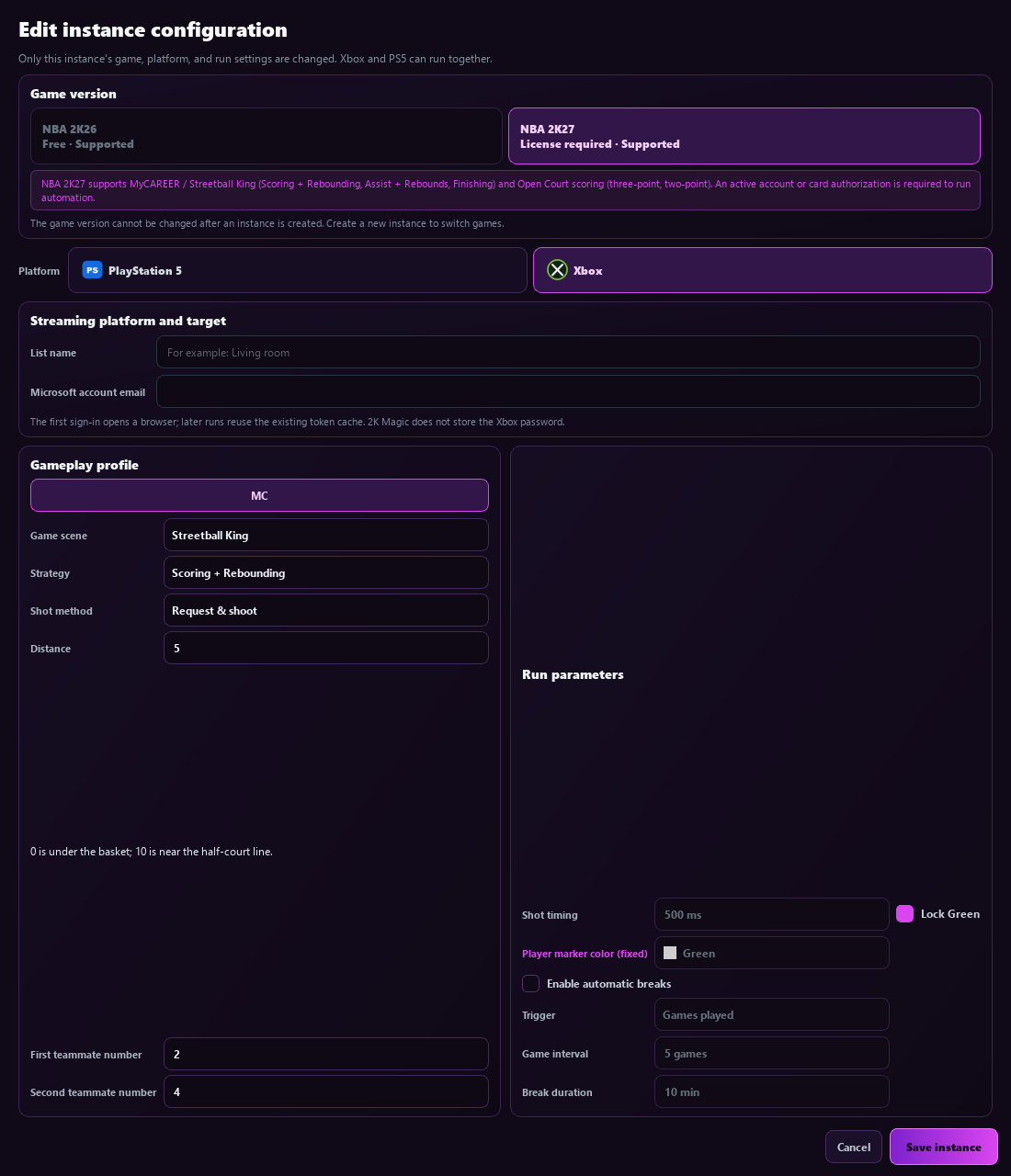This screenshot has height=1176, width=1011.
Task: Click the PlayStation PS logo icon
Action: 92,270
